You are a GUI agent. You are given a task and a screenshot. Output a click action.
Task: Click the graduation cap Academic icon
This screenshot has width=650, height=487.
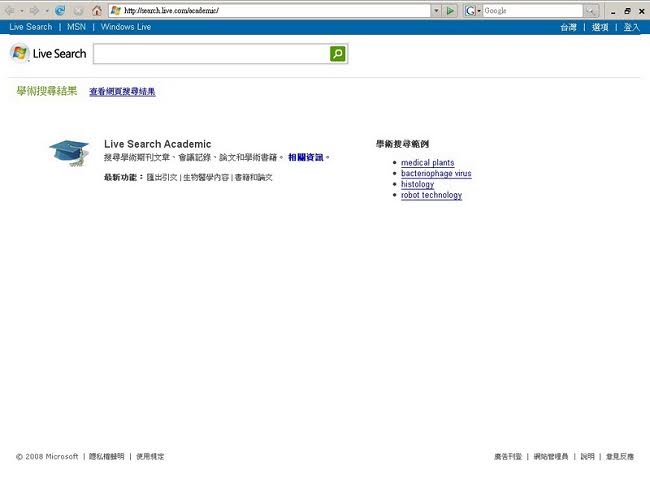pyautogui.click(x=70, y=153)
